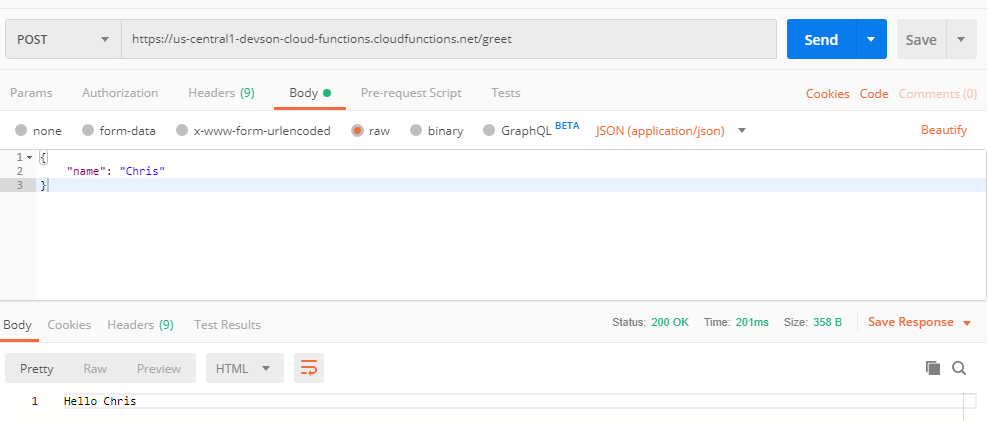Image resolution: width=988 pixels, height=421 pixels.
Task: Send the request
Action: click(x=821, y=39)
